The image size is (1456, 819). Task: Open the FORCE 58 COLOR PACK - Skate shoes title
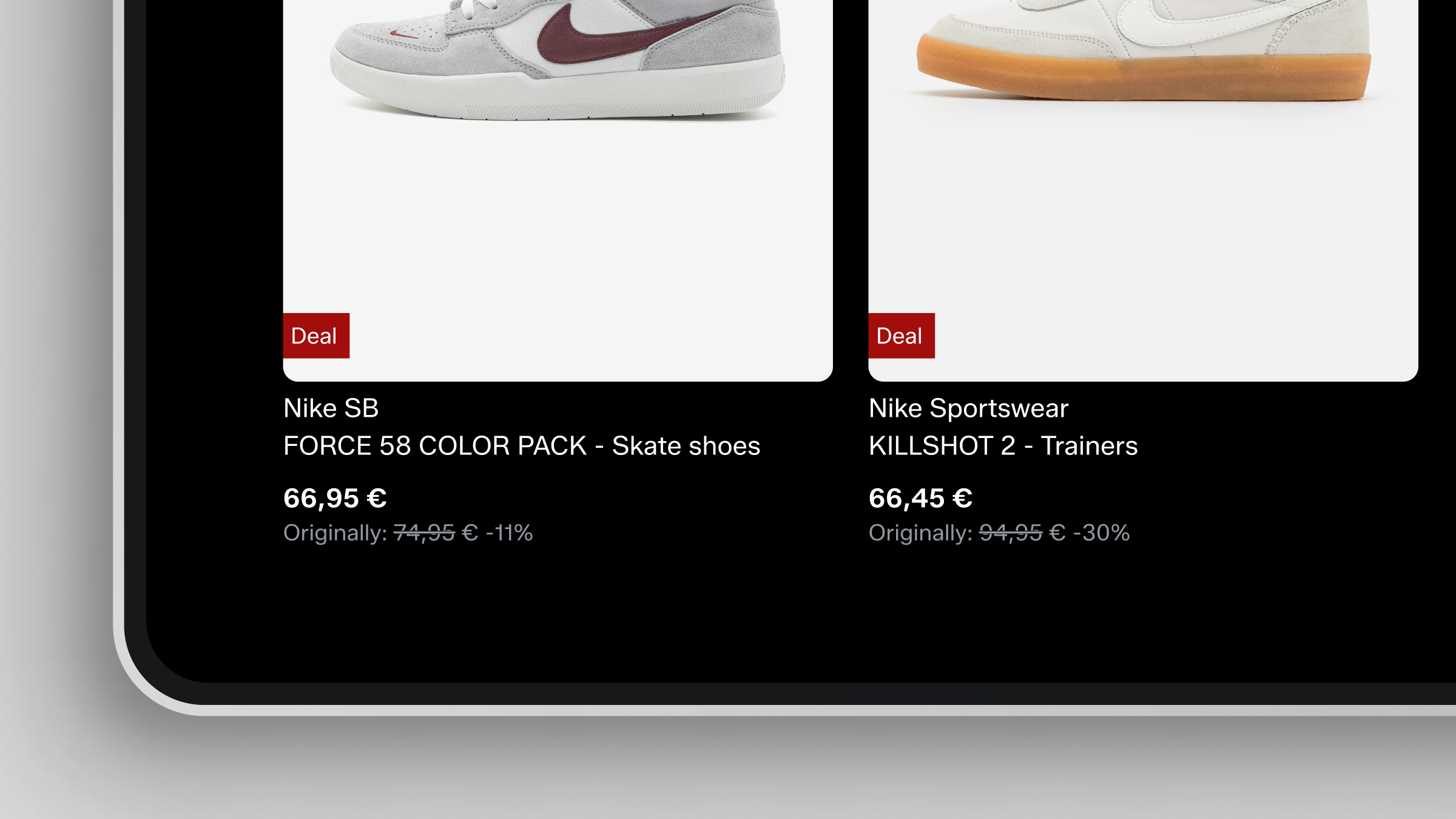point(522,446)
